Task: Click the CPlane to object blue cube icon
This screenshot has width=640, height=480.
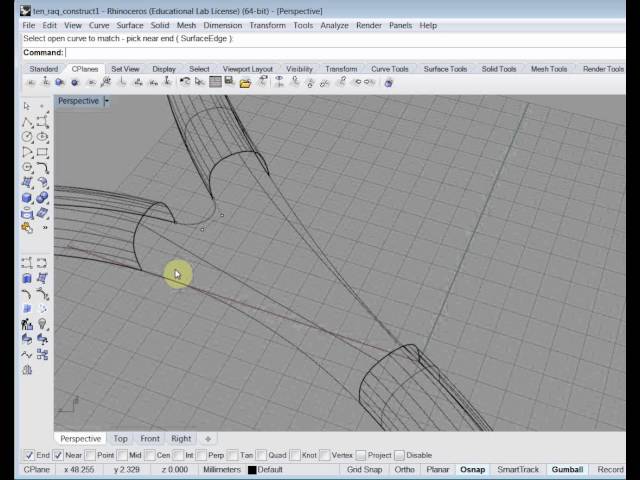Action: point(60,82)
